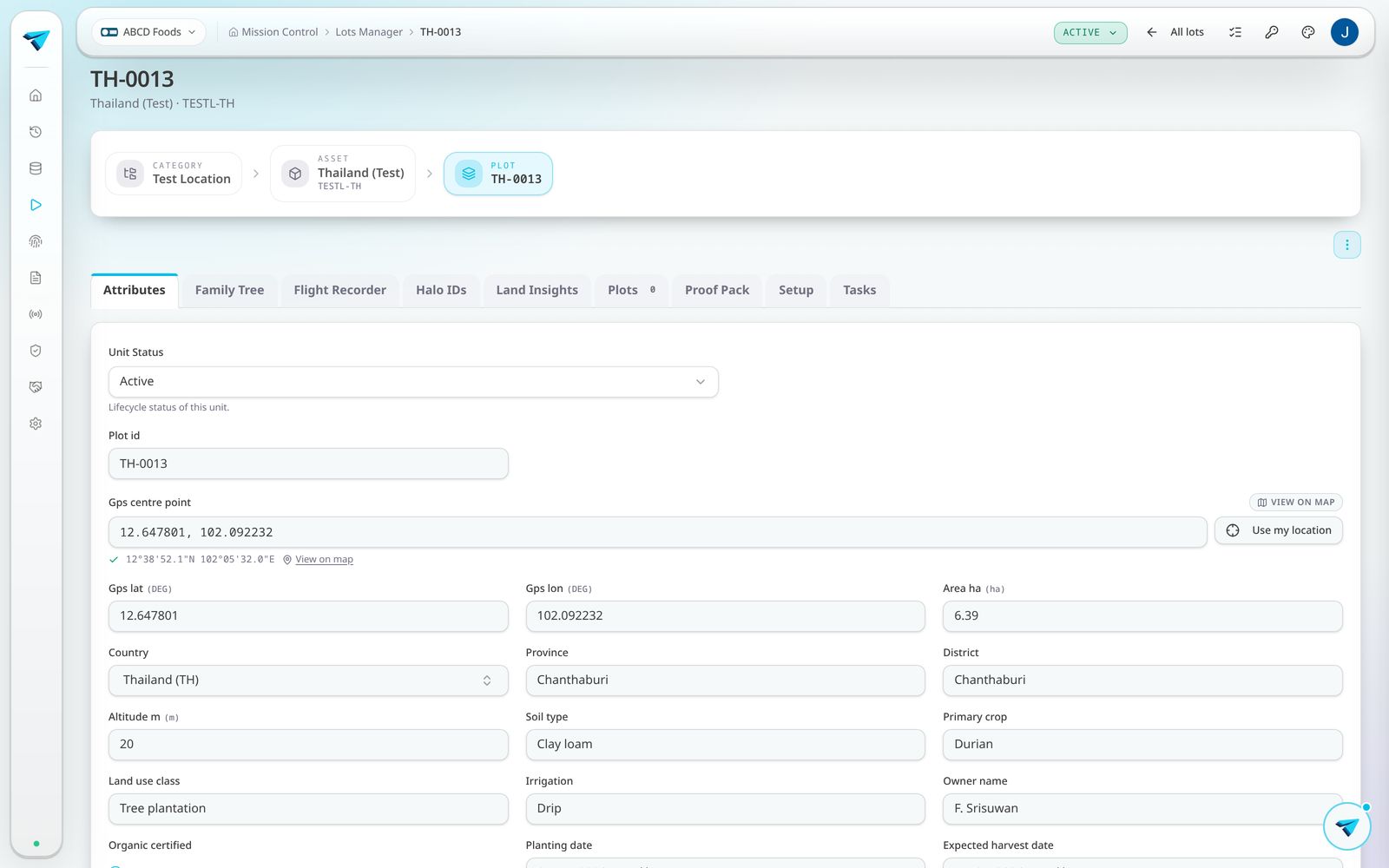
Task: Open the Flight Recorder tab
Action: click(x=340, y=291)
